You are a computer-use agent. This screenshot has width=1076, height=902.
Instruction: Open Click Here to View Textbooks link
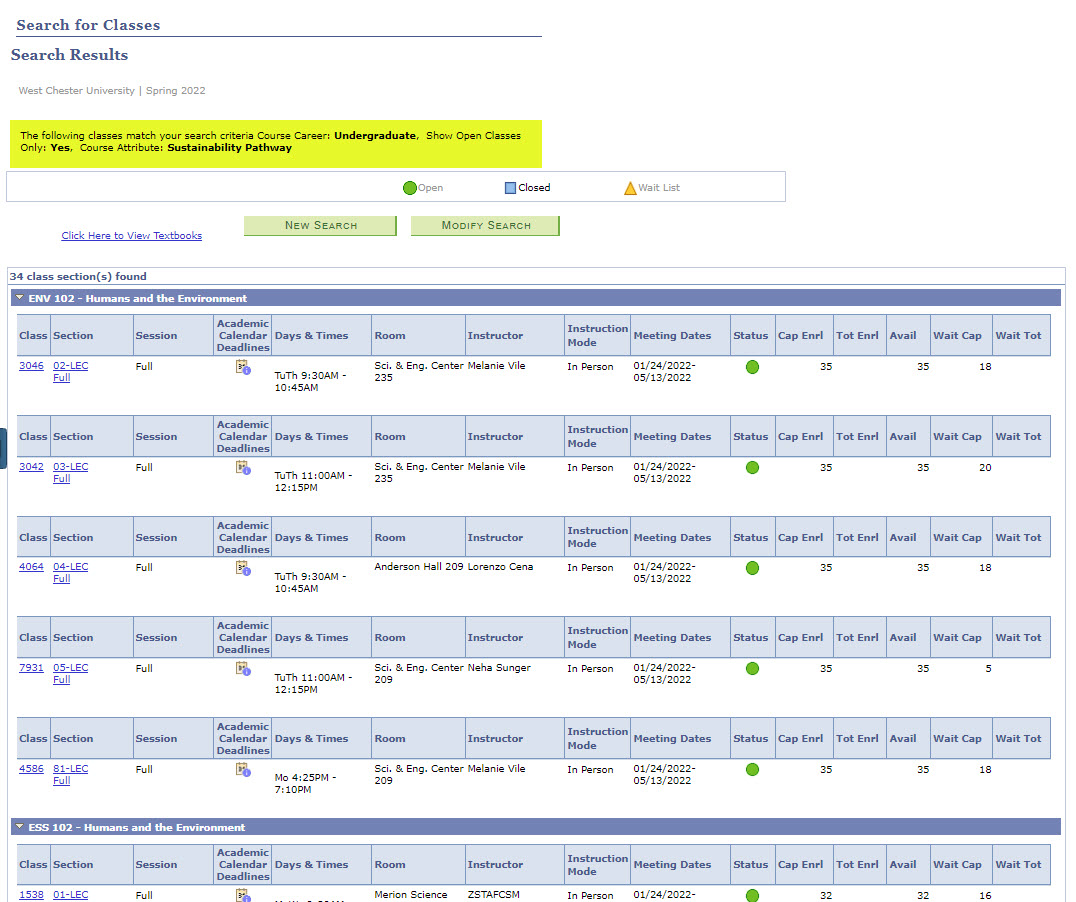pyautogui.click(x=132, y=236)
